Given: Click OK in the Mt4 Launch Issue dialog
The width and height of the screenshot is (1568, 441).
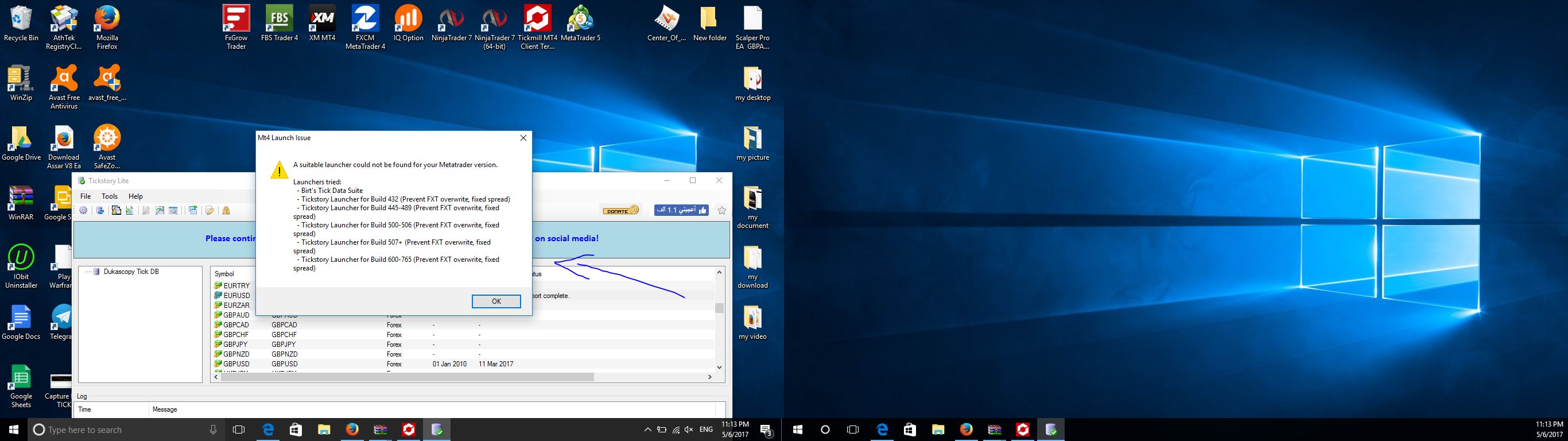Looking at the screenshot, I should [x=495, y=301].
